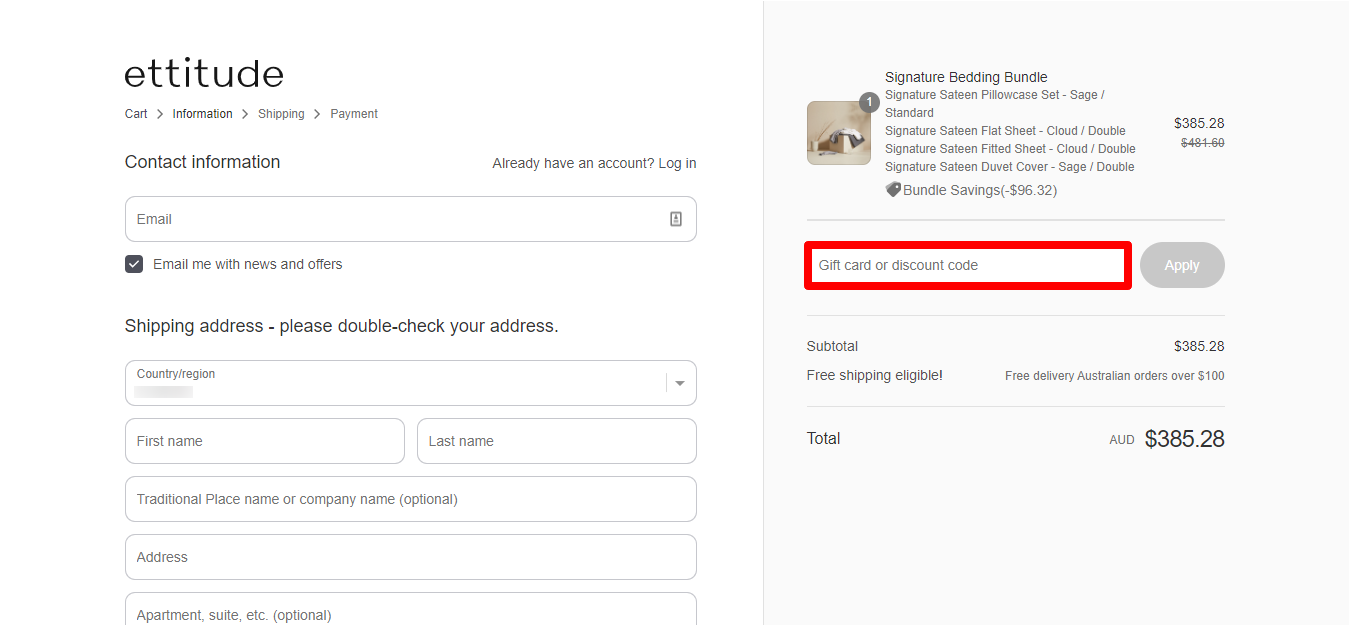Viewport: 1349px width, 625px height.
Task: Click the Log in link
Action: [x=677, y=163]
